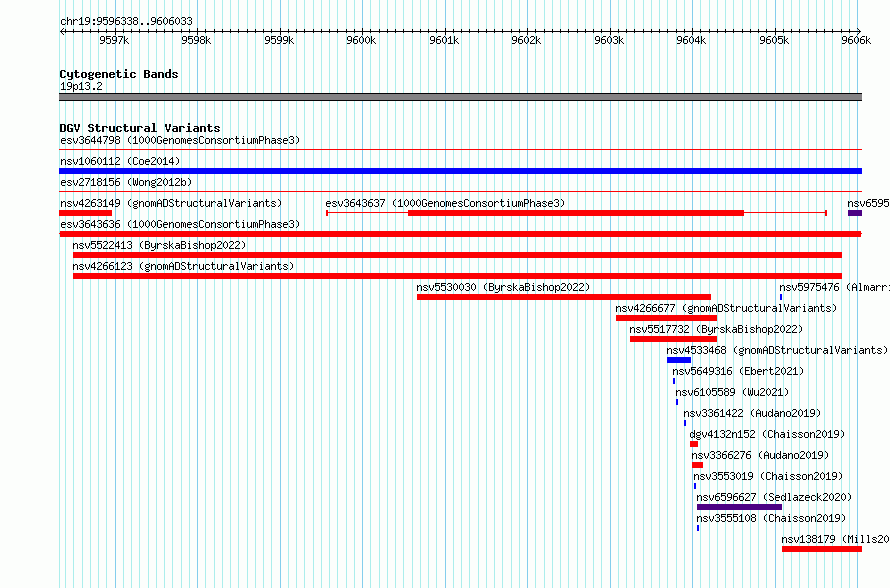Open variant esv2718156 (Wong2012b) label

pos(126,182)
